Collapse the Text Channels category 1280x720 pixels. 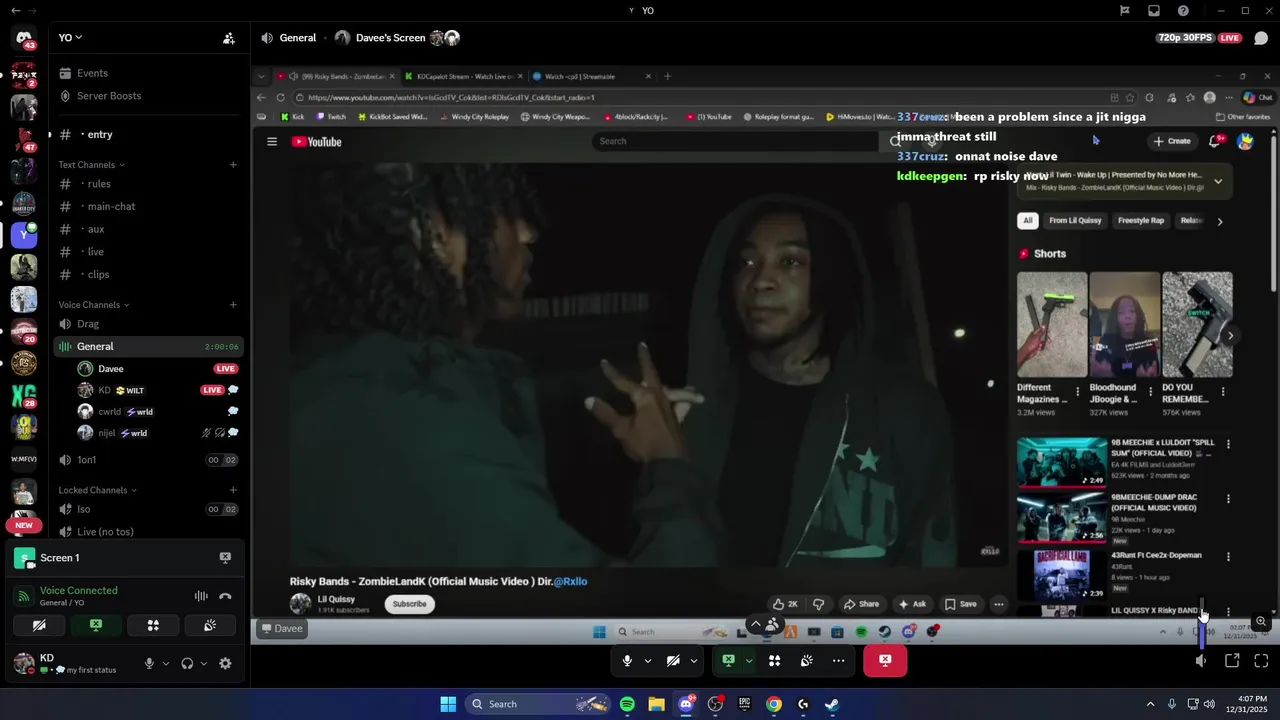(x=92, y=165)
